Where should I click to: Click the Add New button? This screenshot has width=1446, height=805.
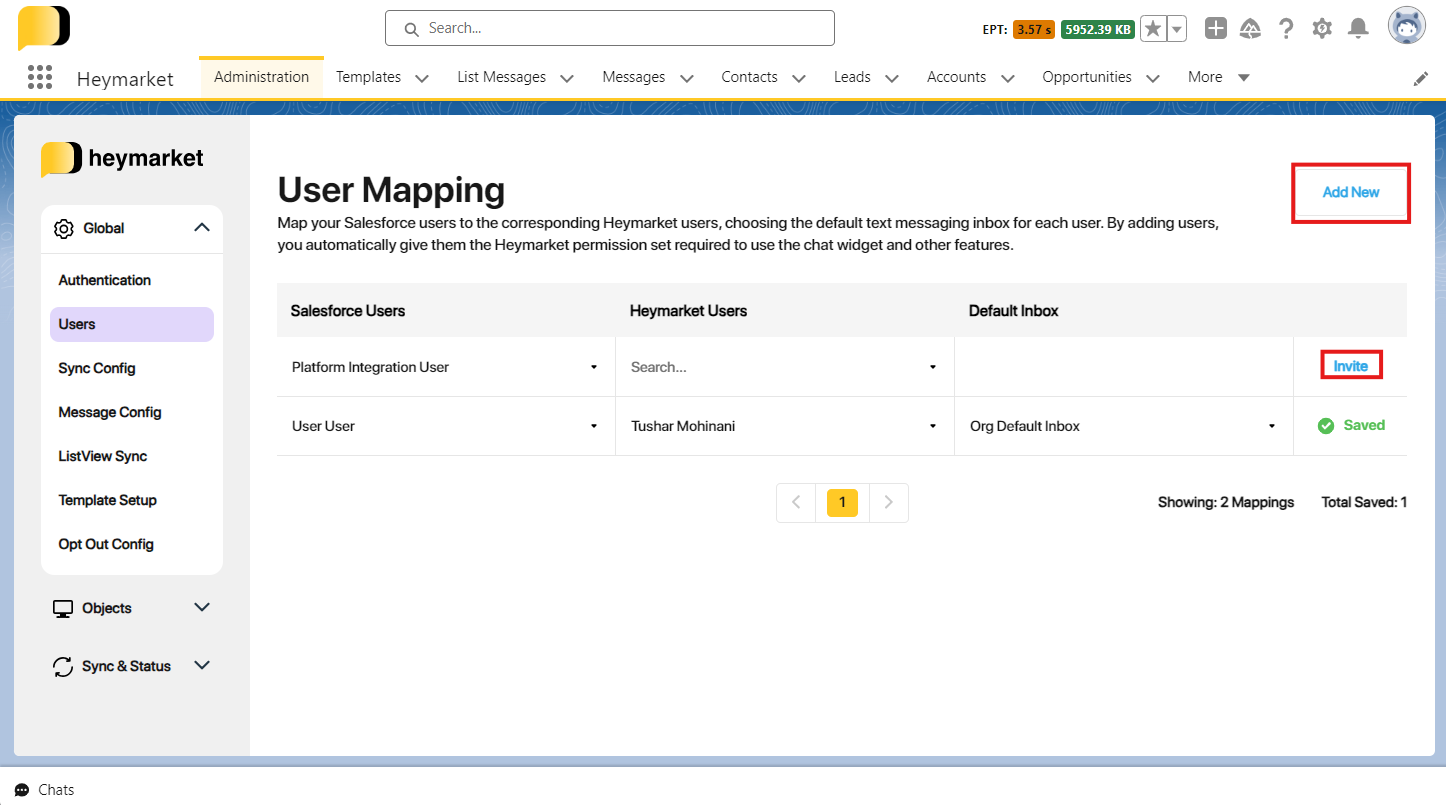click(x=1351, y=193)
